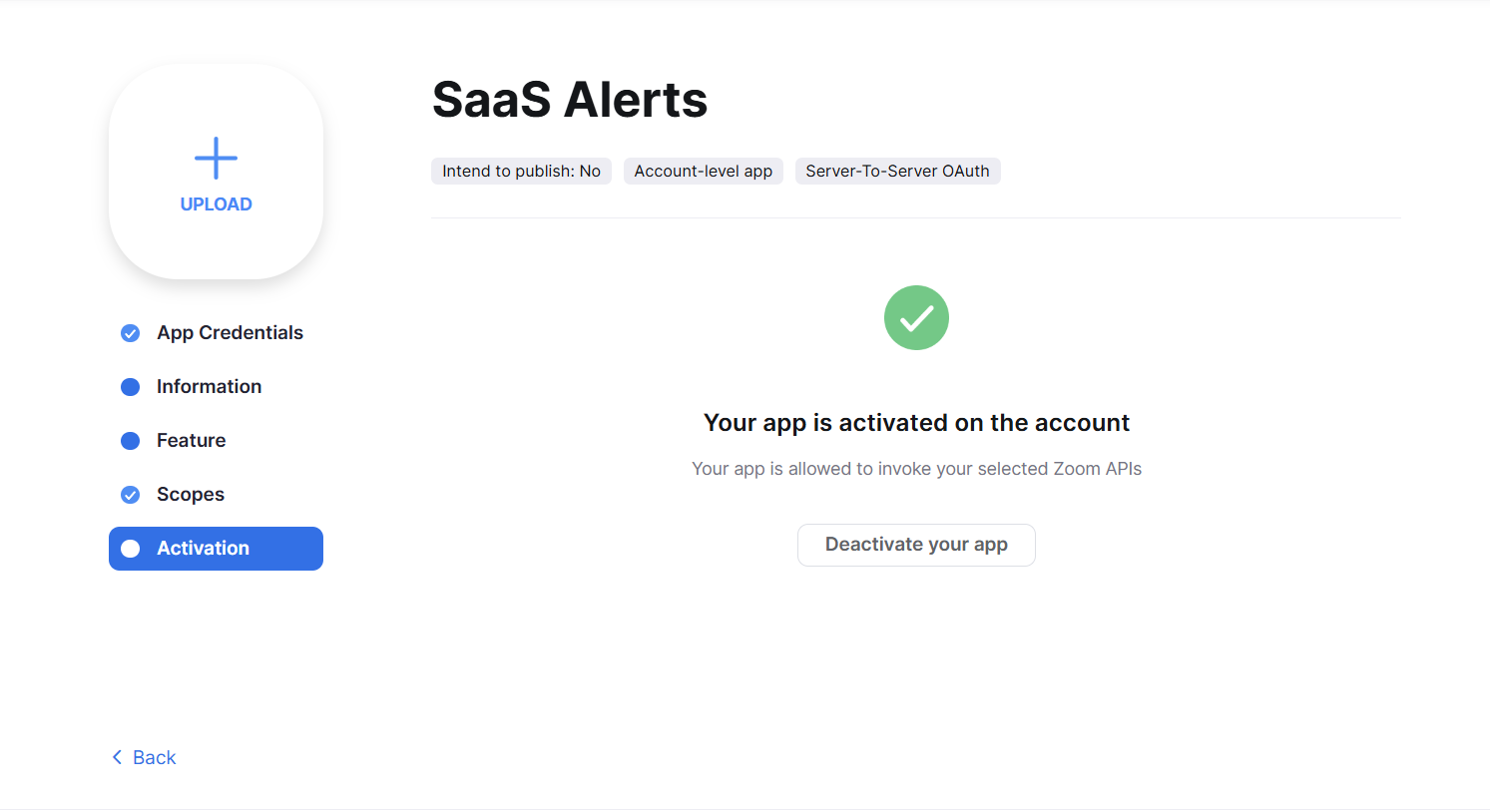This screenshot has width=1490, height=812.
Task: Click the white dot on Activation step
Action: (130, 549)
